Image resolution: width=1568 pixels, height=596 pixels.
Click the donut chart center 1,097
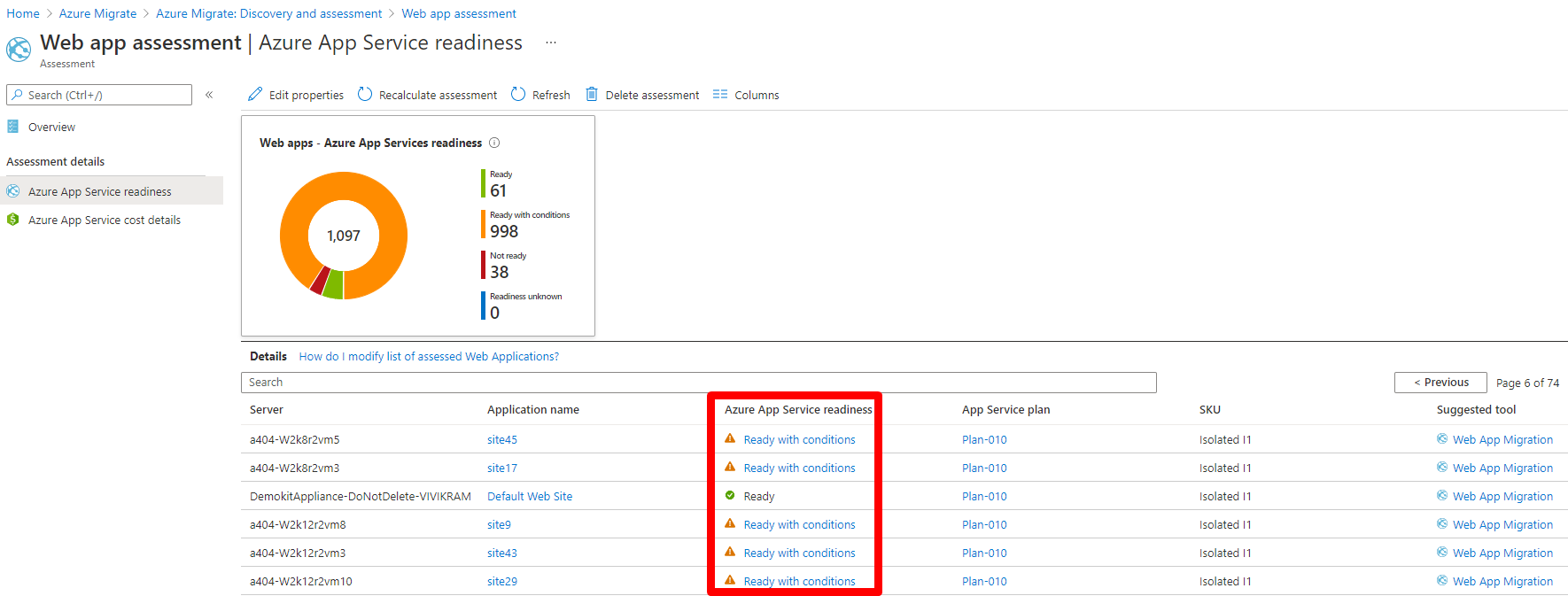[344, 236]
